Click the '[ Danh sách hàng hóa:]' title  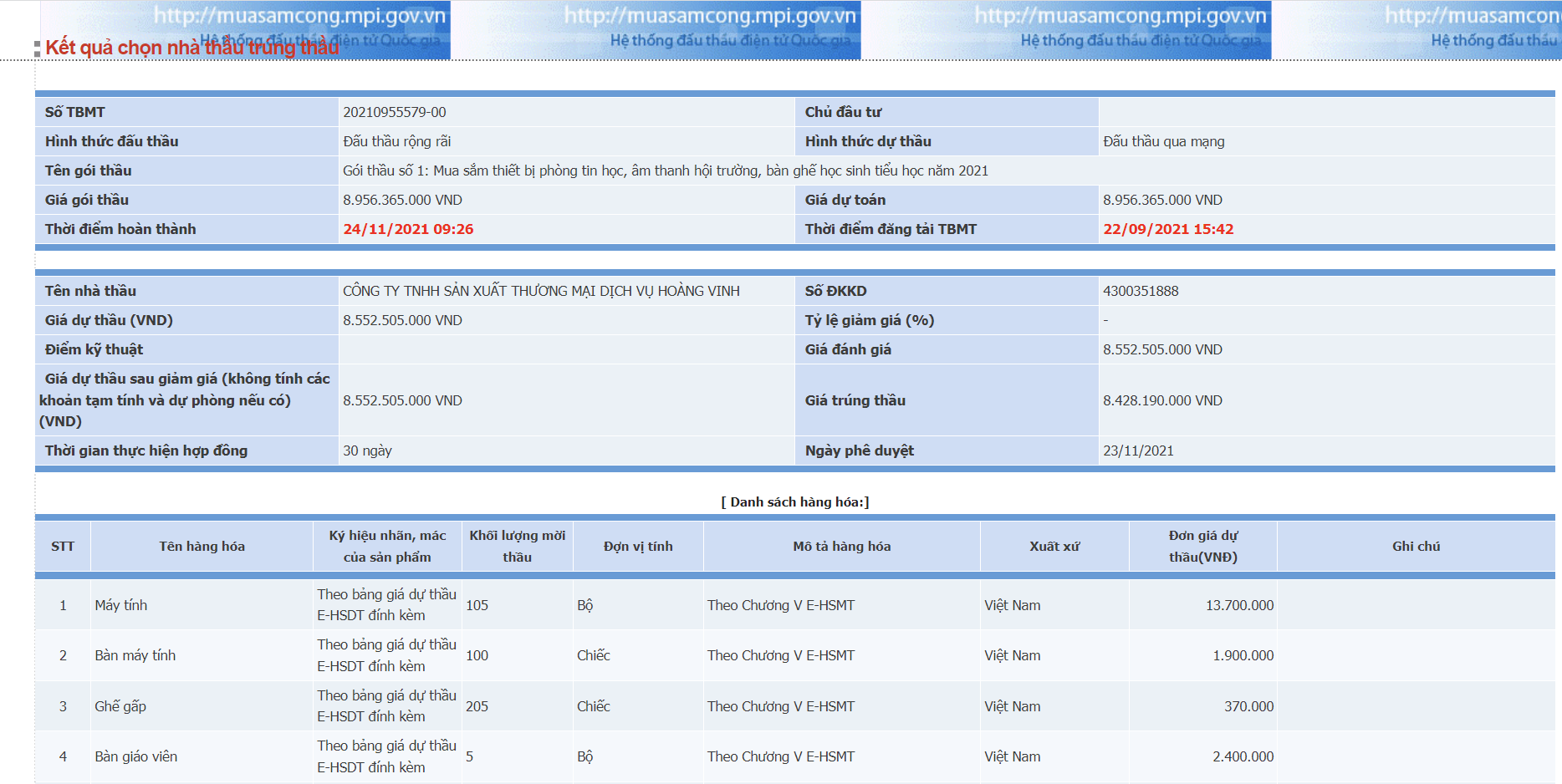(x=794, y=501)
